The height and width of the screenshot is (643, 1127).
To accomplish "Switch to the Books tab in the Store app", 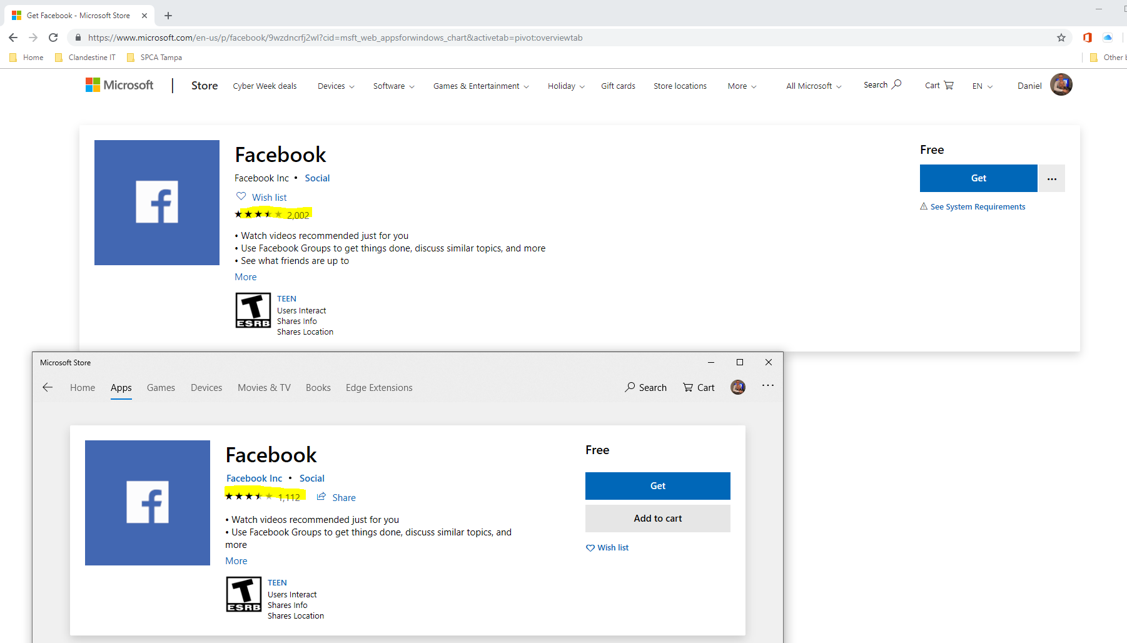I will (318, 387).
